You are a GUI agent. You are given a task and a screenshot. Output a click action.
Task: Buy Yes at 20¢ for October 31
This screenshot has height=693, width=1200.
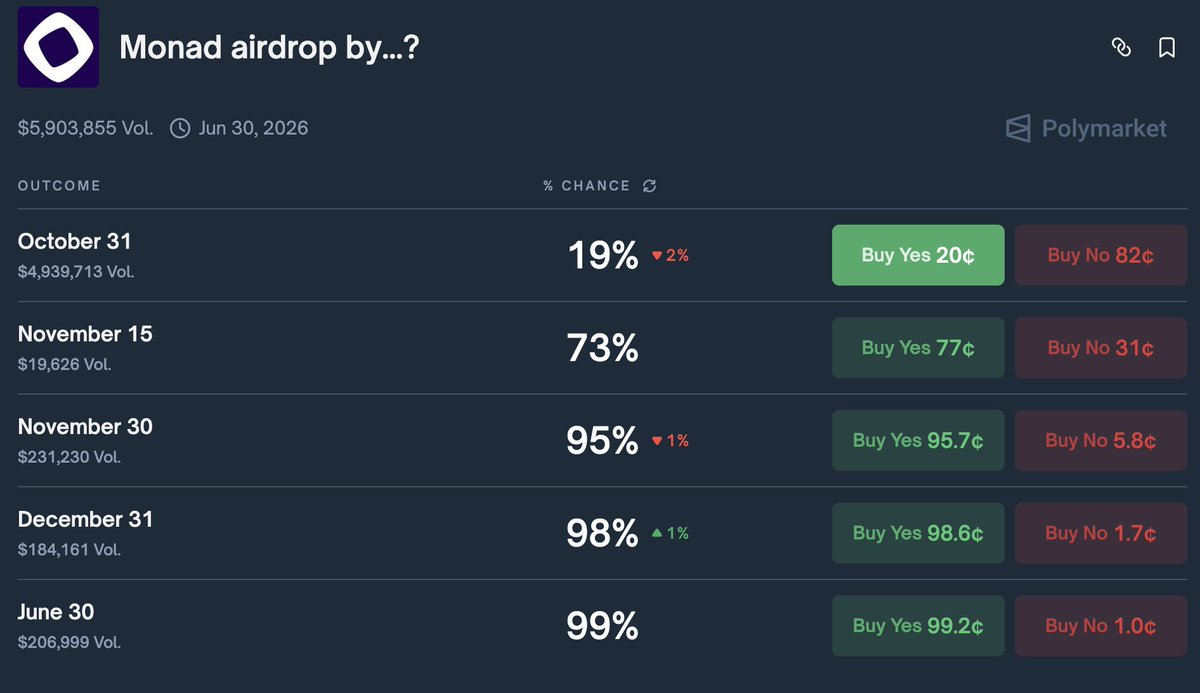click(x=918, y=255)
